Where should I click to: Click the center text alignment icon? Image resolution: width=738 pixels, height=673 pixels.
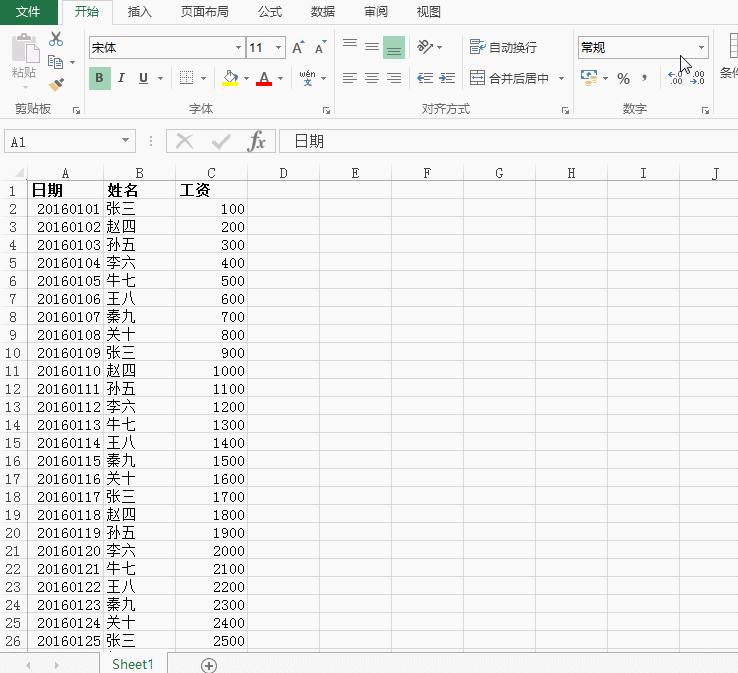[371, 78]
